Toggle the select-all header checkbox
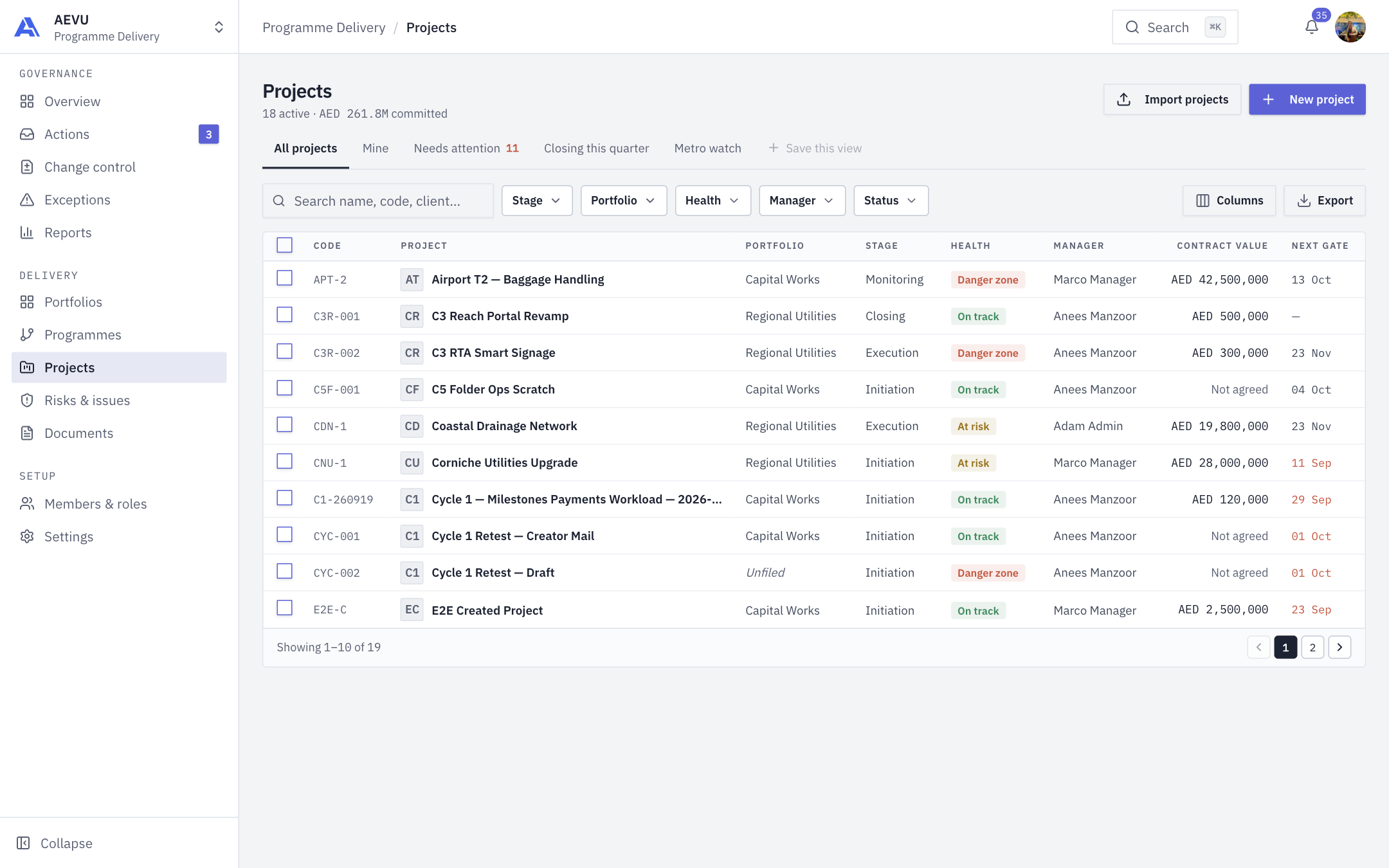The width and height of the screenshot is (1389, 868). 284,245
